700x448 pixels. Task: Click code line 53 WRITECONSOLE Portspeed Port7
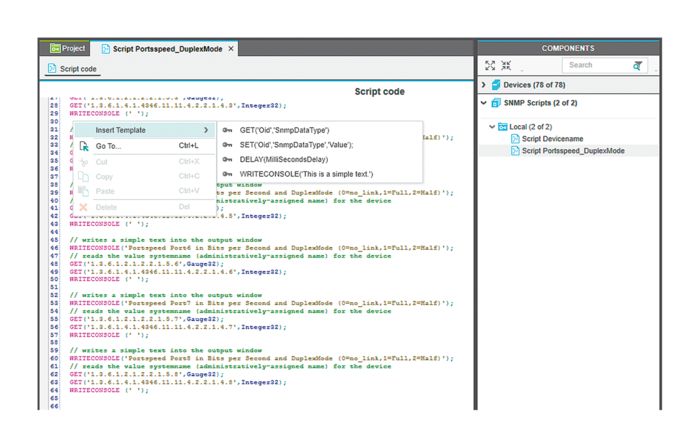[x=261, y=303]
